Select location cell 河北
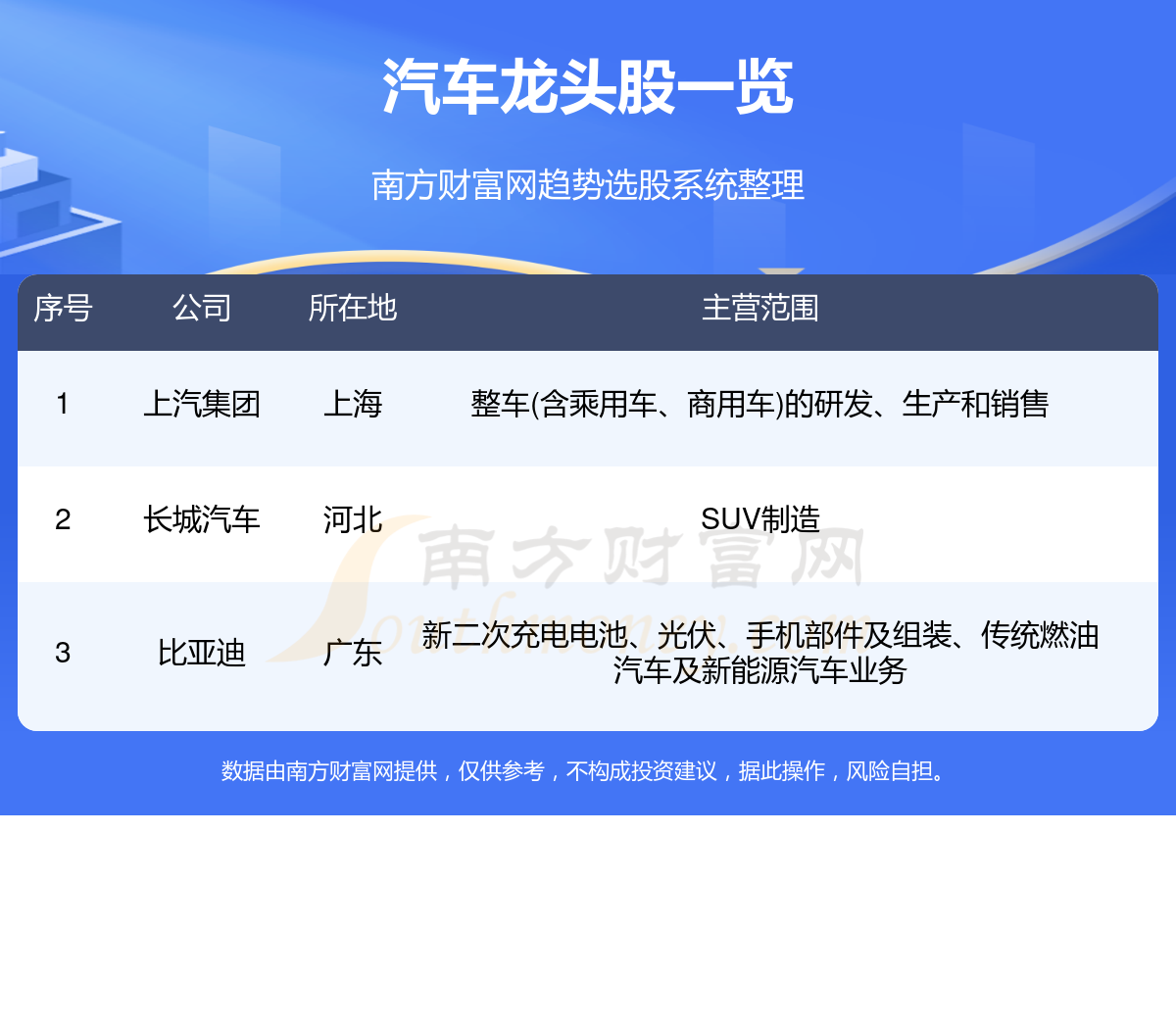Viewport: 1176px width, 1029px height. [x=353, y=519]
